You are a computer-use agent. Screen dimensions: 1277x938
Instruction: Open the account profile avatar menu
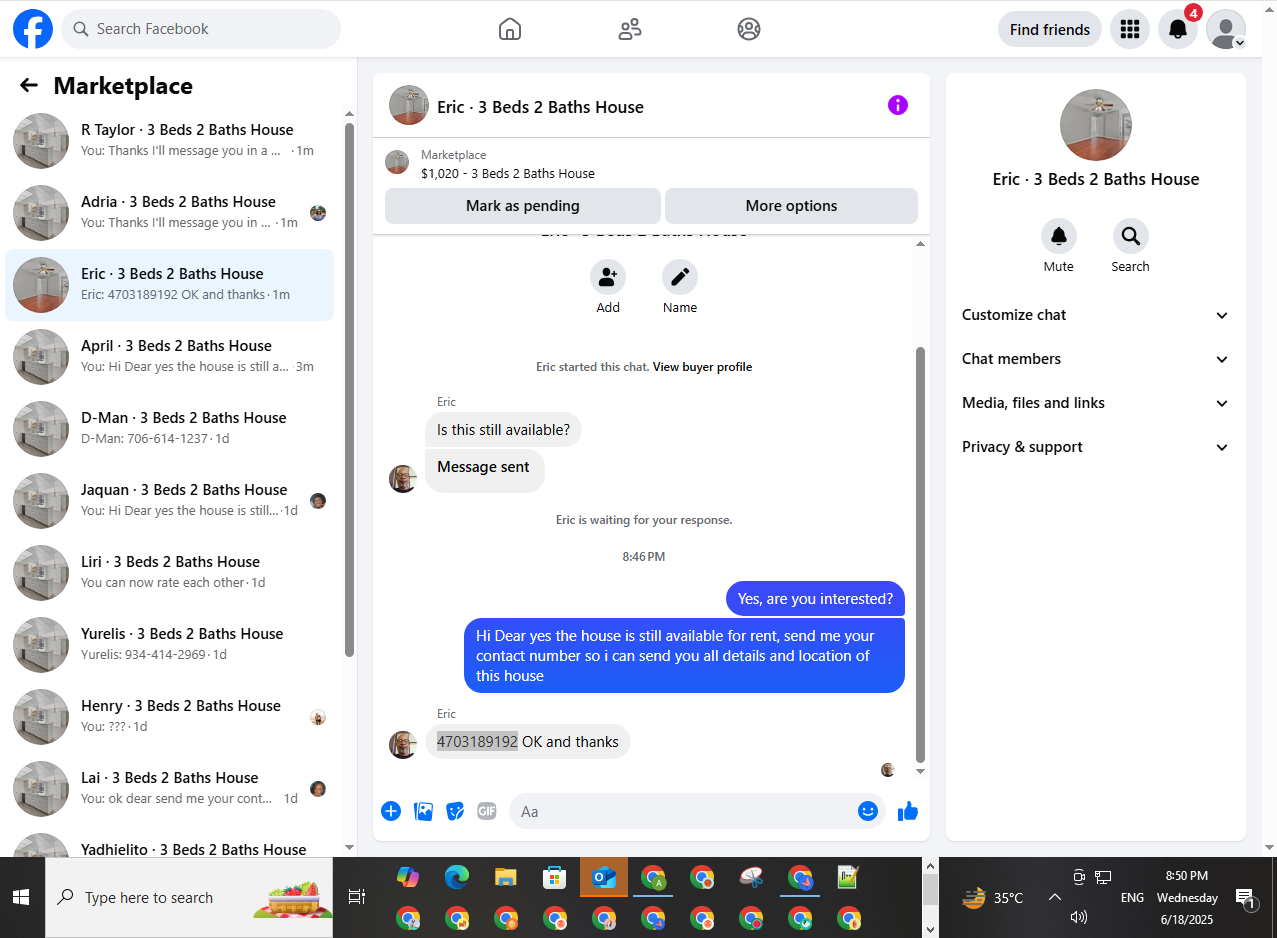(1226, 29)
